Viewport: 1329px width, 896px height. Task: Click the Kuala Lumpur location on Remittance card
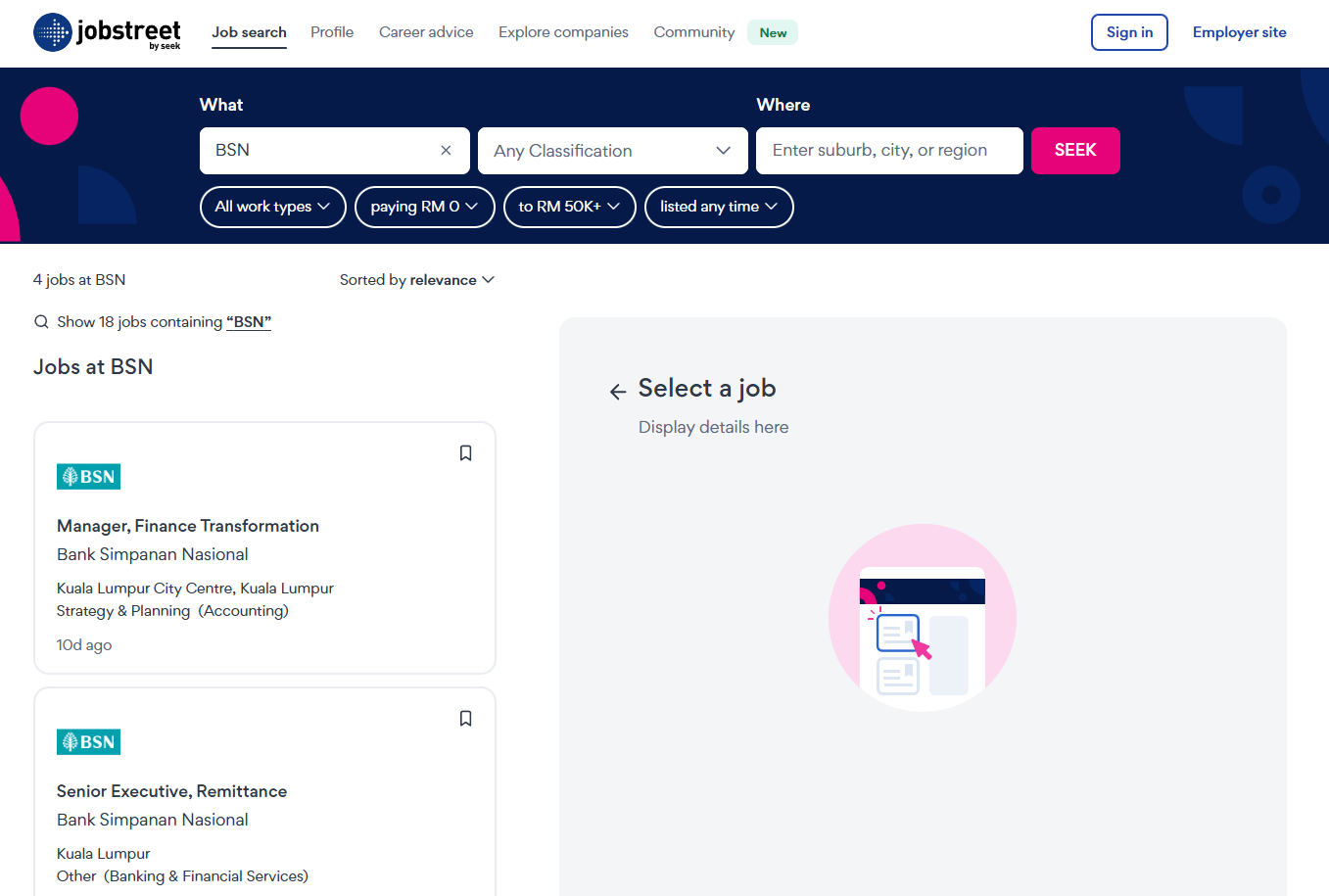(104, 854)
